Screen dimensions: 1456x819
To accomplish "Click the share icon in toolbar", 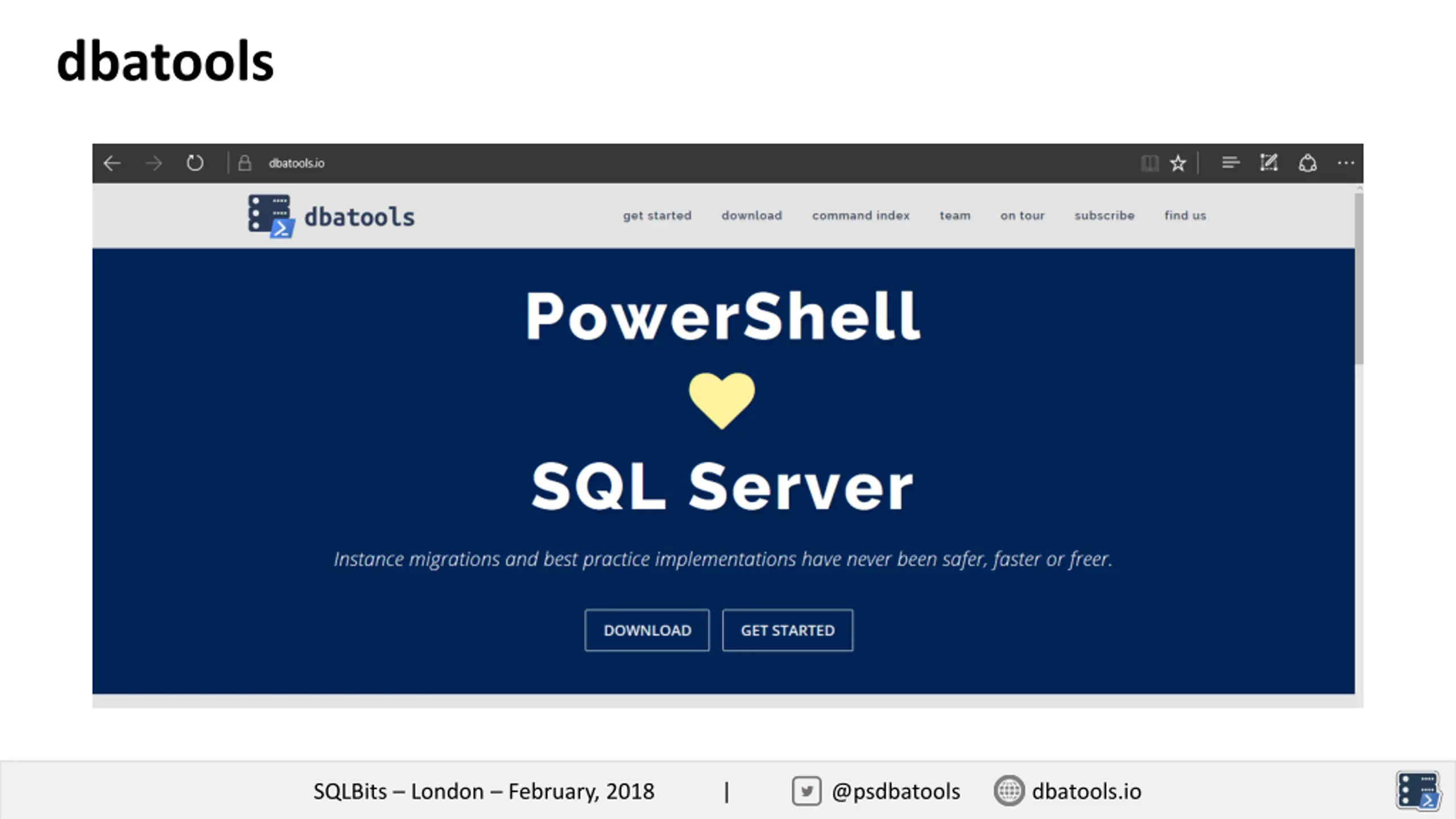I will pos(1308,163).
